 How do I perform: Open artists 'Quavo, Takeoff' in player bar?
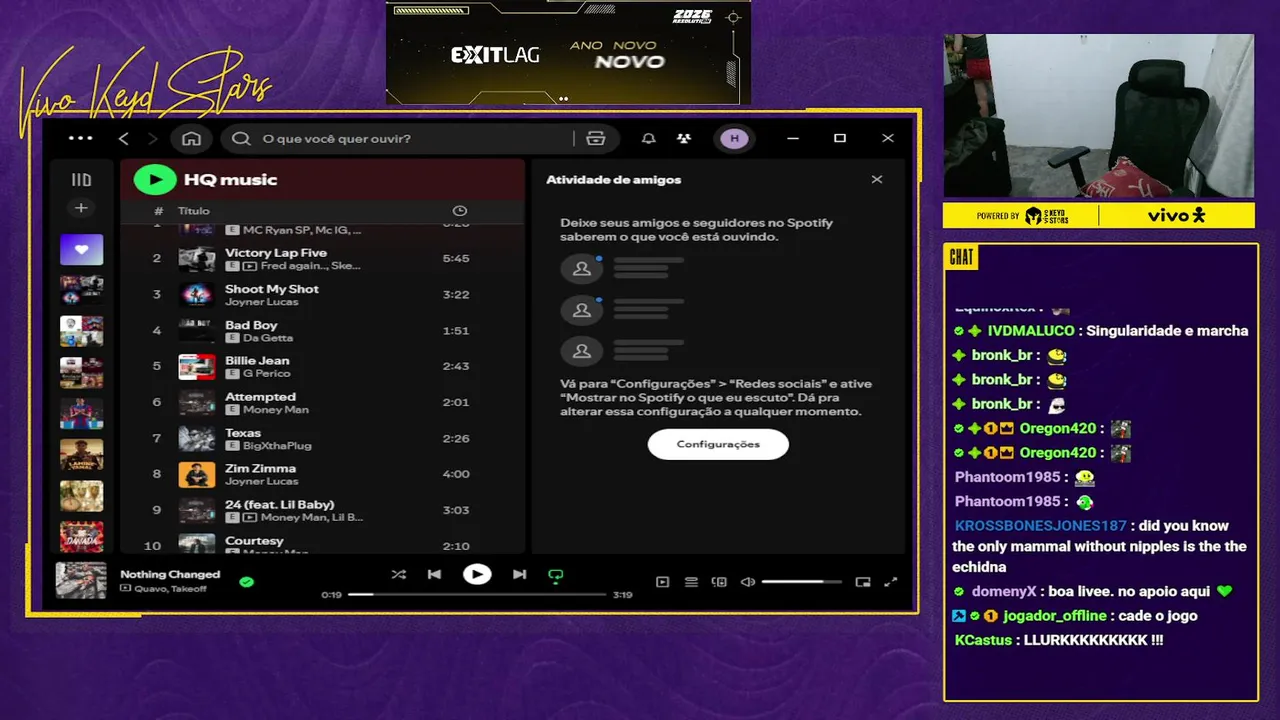(x=168, y=588)
